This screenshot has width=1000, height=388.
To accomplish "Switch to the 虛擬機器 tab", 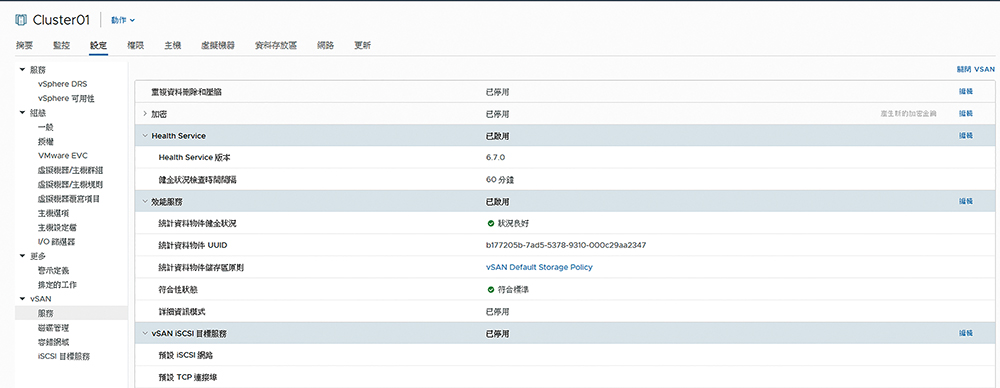I will click(x=217, y=45).
